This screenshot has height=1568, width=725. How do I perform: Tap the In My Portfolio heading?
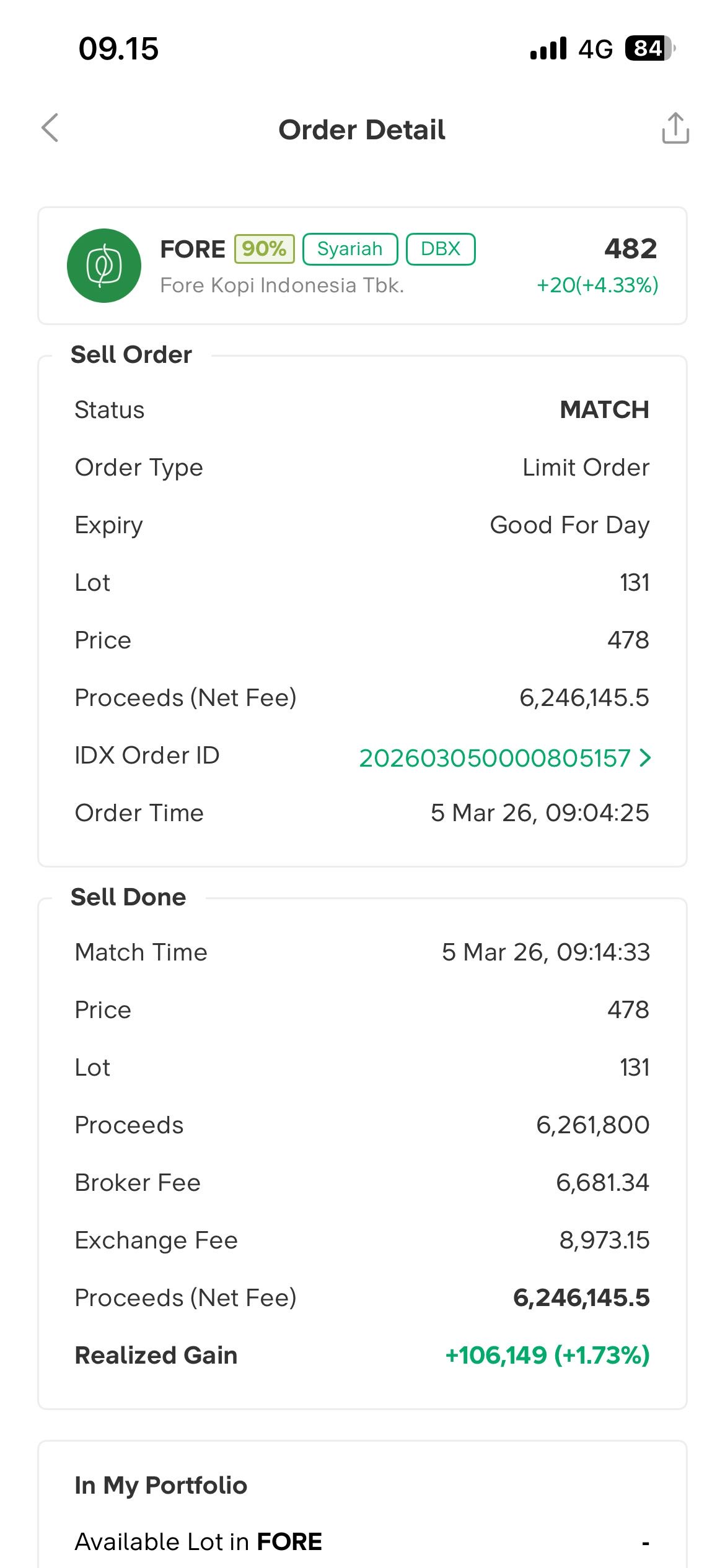(x=161, y=1486)
